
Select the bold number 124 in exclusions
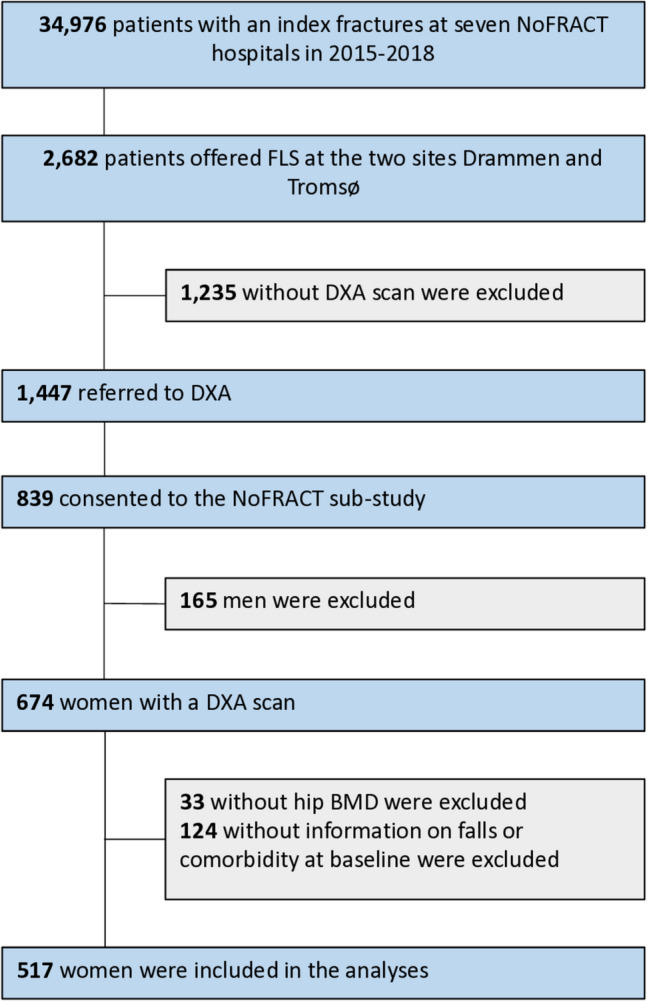click(198, 831)
